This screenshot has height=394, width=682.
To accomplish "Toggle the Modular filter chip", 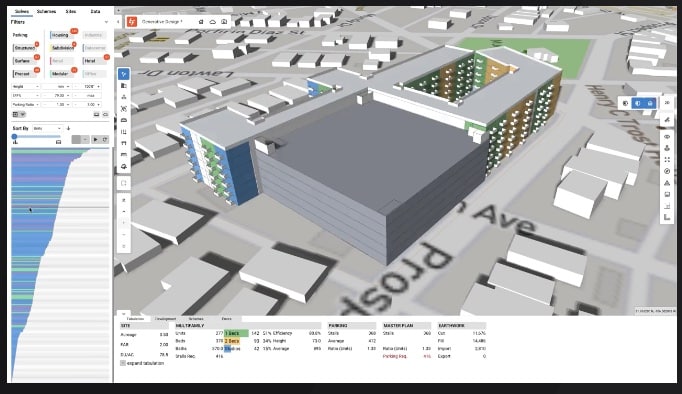I will pyautogui.click(x=63, y=74).
